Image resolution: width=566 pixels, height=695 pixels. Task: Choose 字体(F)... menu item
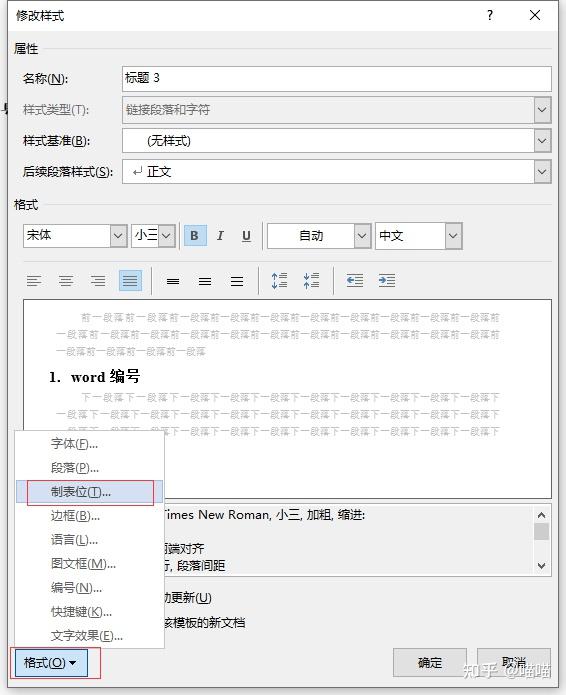[90, 444]
